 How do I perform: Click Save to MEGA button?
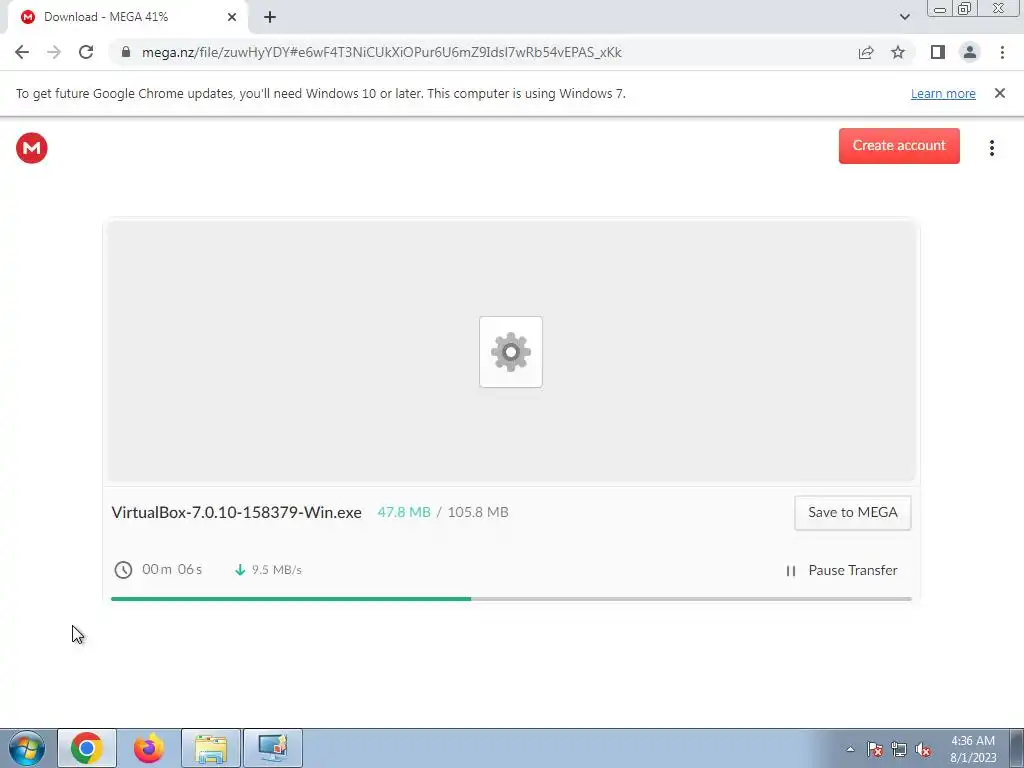(852, 513)
